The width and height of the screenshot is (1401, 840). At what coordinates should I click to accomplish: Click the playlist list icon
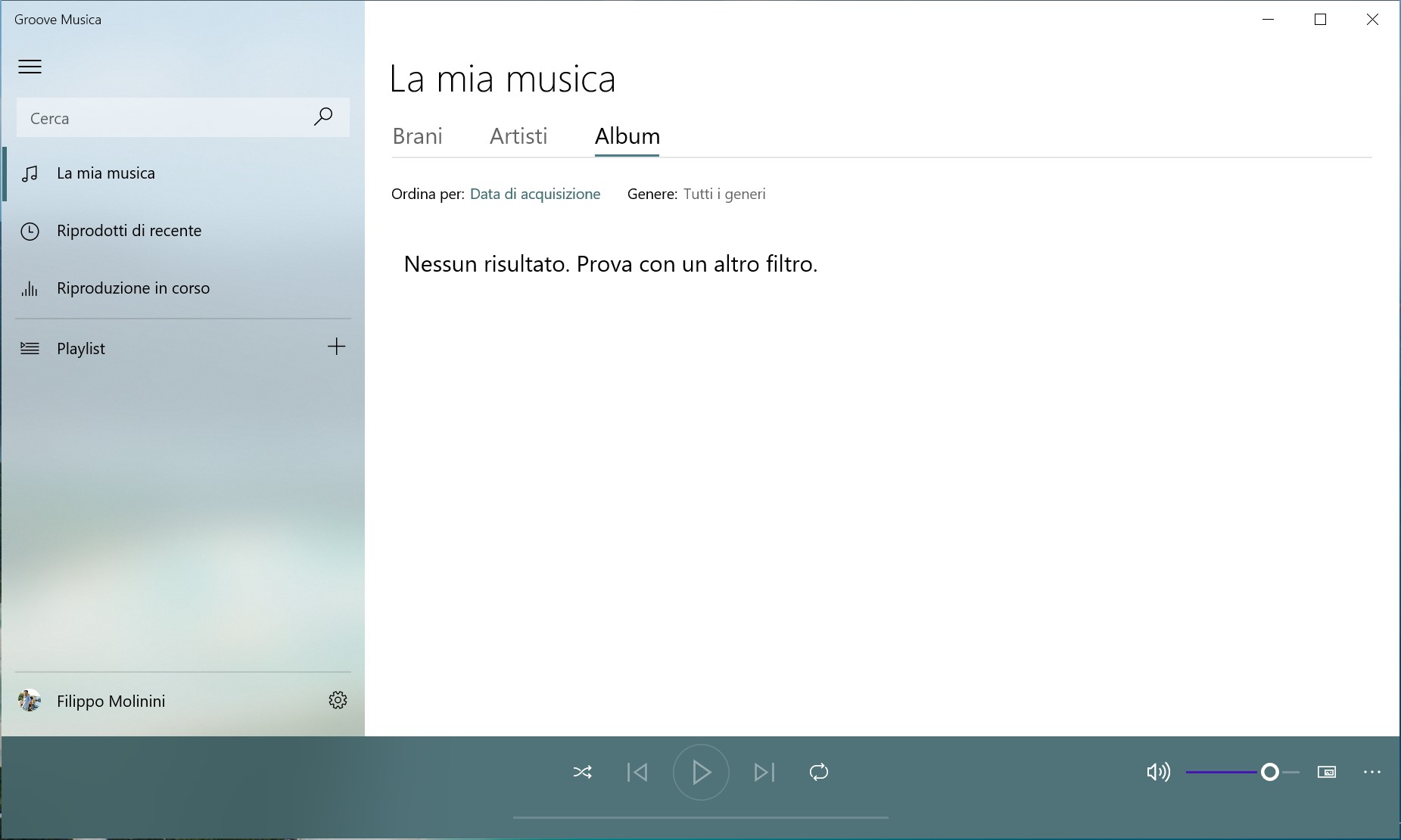(30, 348)
